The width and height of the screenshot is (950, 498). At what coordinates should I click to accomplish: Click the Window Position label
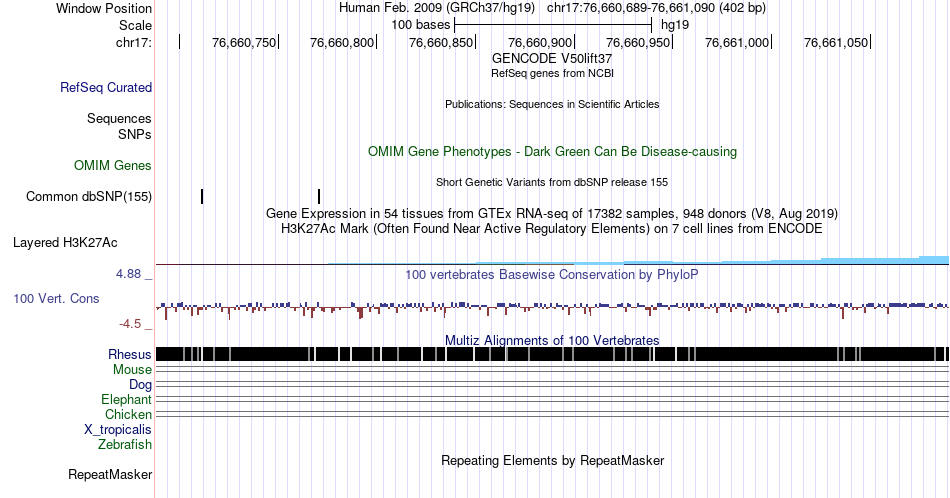pos(104,8)
